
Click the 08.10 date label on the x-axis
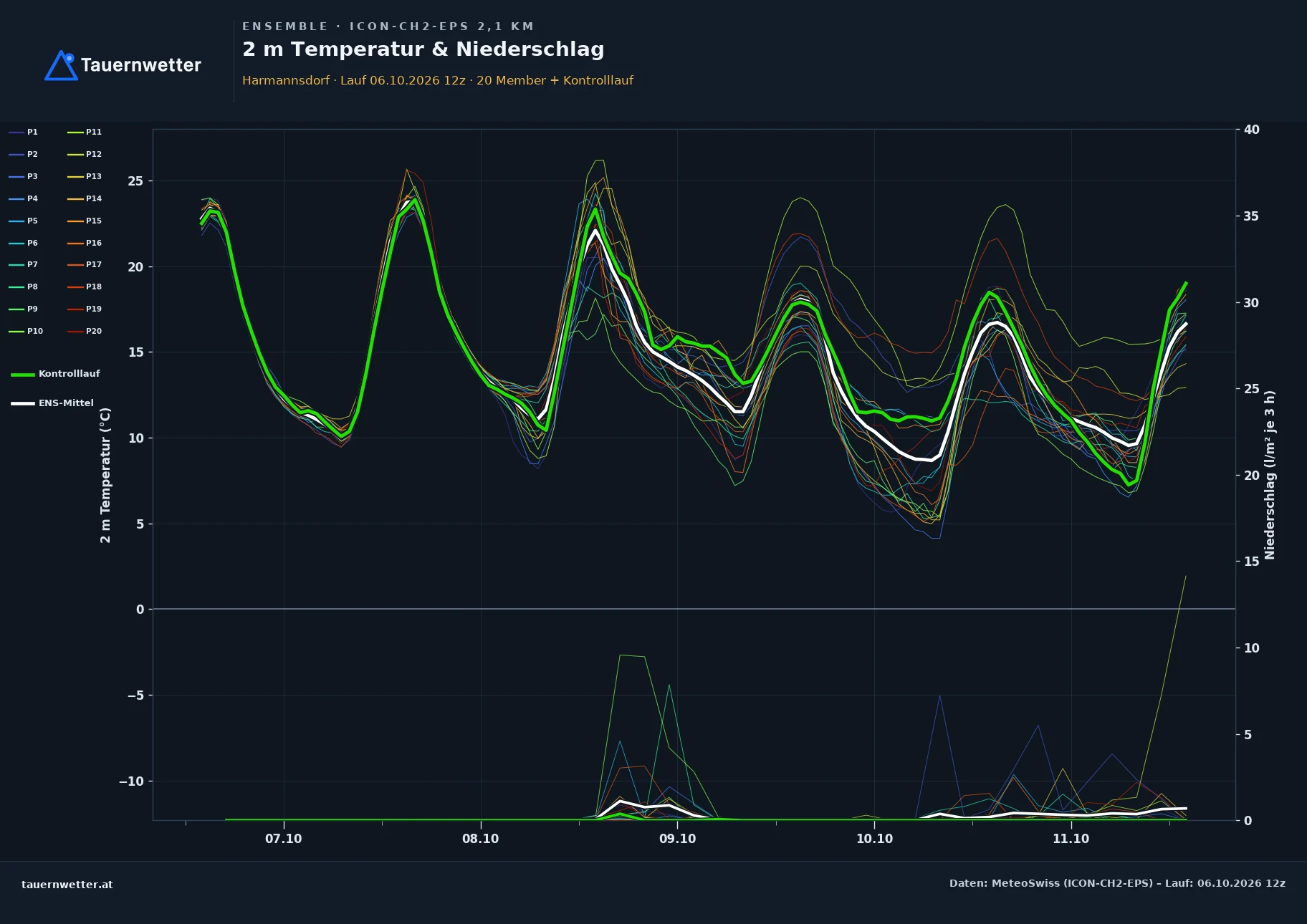tap(480, 839)
